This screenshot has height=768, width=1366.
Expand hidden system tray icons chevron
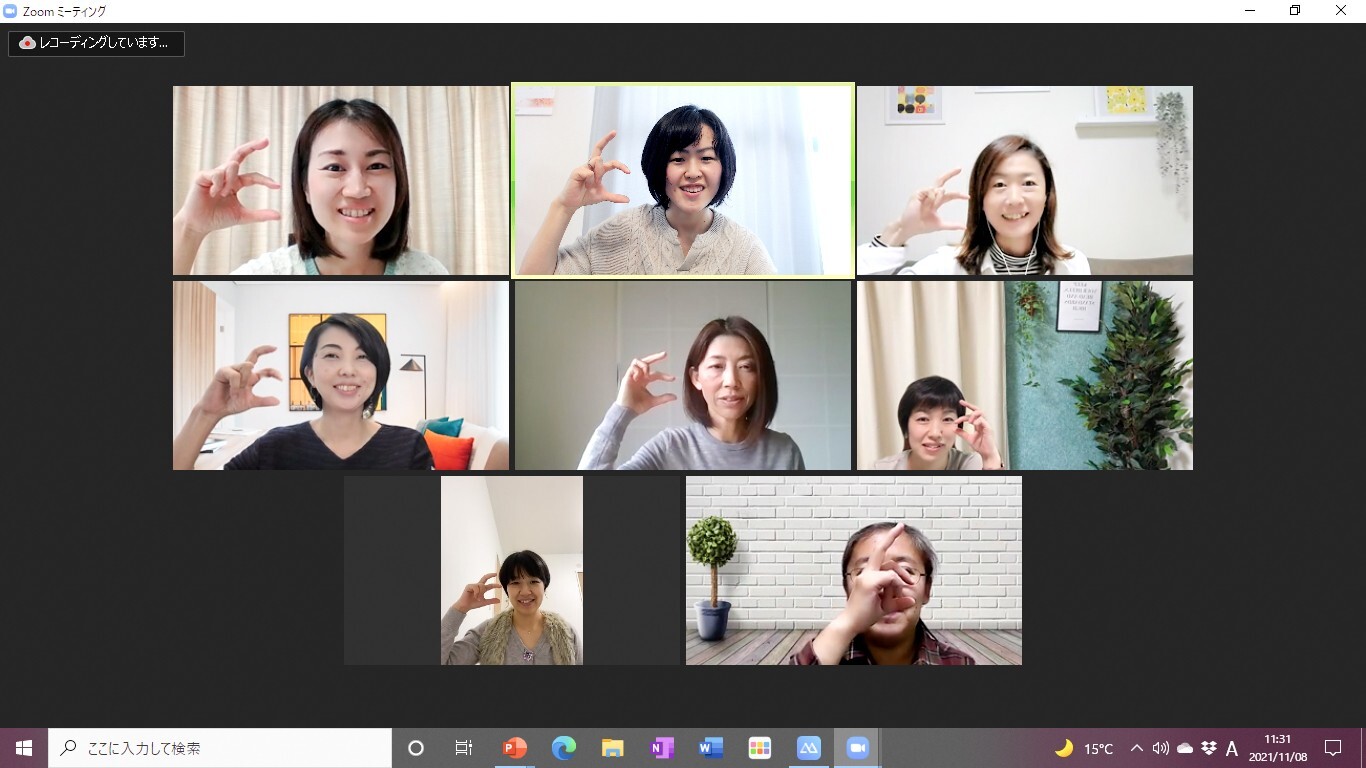point(1137,748)
